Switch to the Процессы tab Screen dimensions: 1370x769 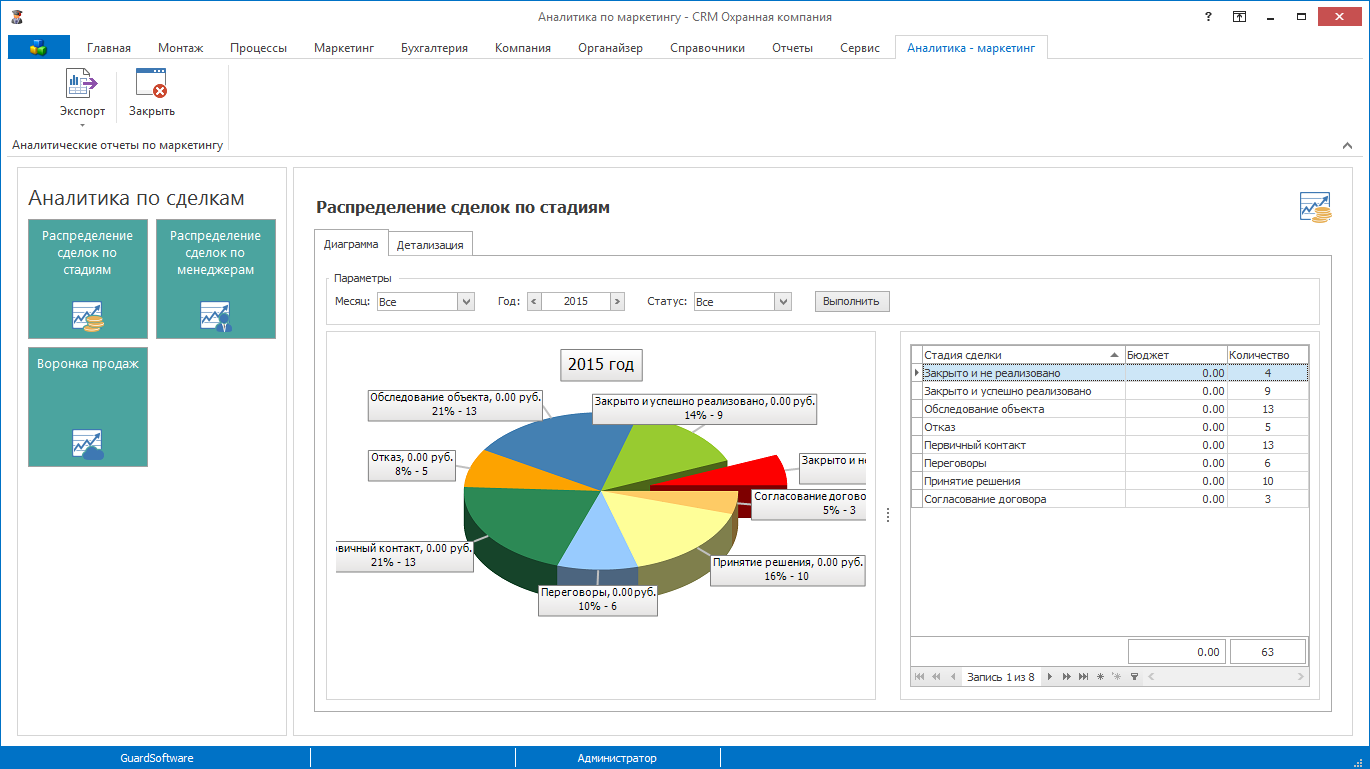pyautogui.click(x=258, y=48)
